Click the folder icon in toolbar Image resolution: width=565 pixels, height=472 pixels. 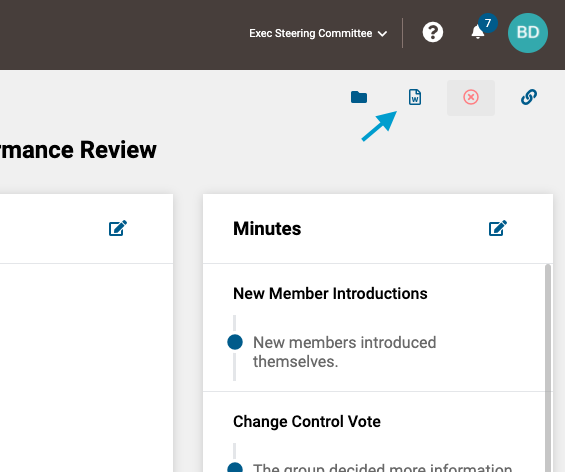pyautogui.click(x=359, y=97)
